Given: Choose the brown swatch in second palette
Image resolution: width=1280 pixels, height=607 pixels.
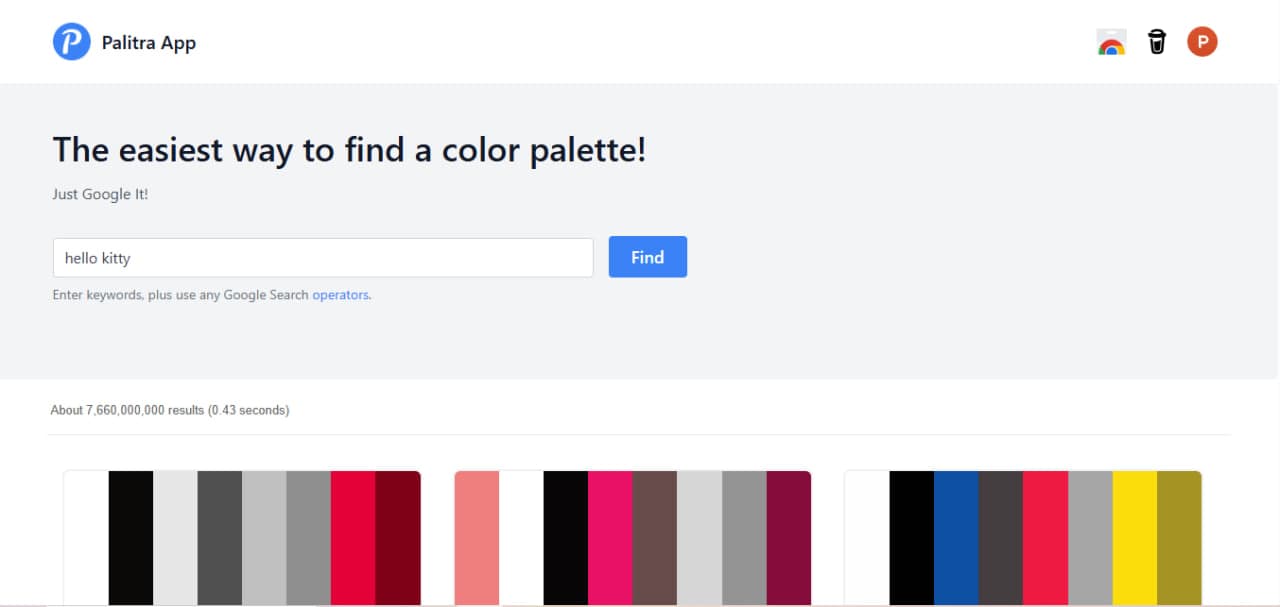Looking at the screenshot, I should click(x=655, y=538).
